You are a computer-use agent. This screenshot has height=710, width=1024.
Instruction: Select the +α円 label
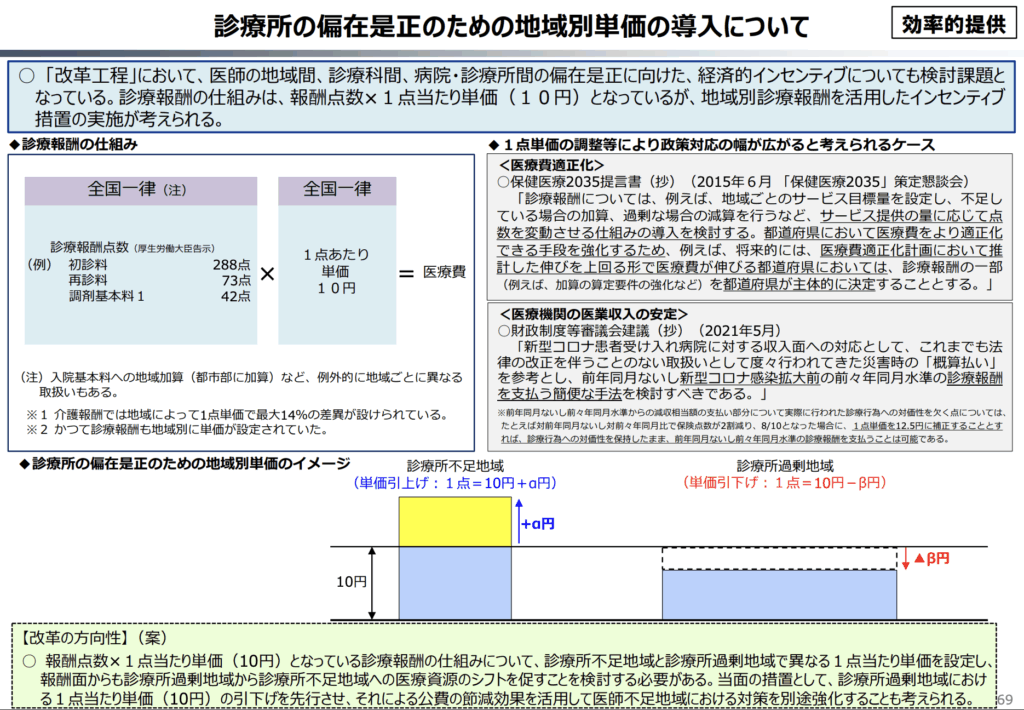click(x=538, y=524)
